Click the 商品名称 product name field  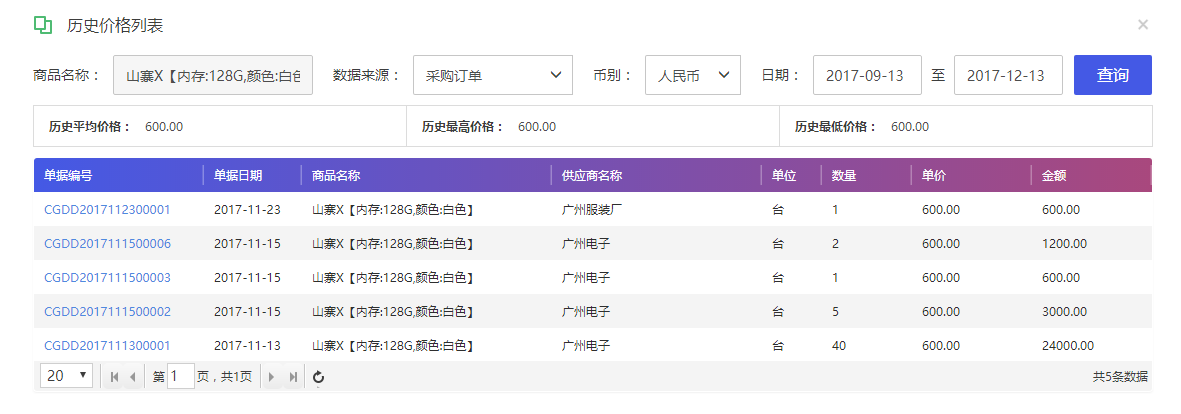tap(213, 75)
